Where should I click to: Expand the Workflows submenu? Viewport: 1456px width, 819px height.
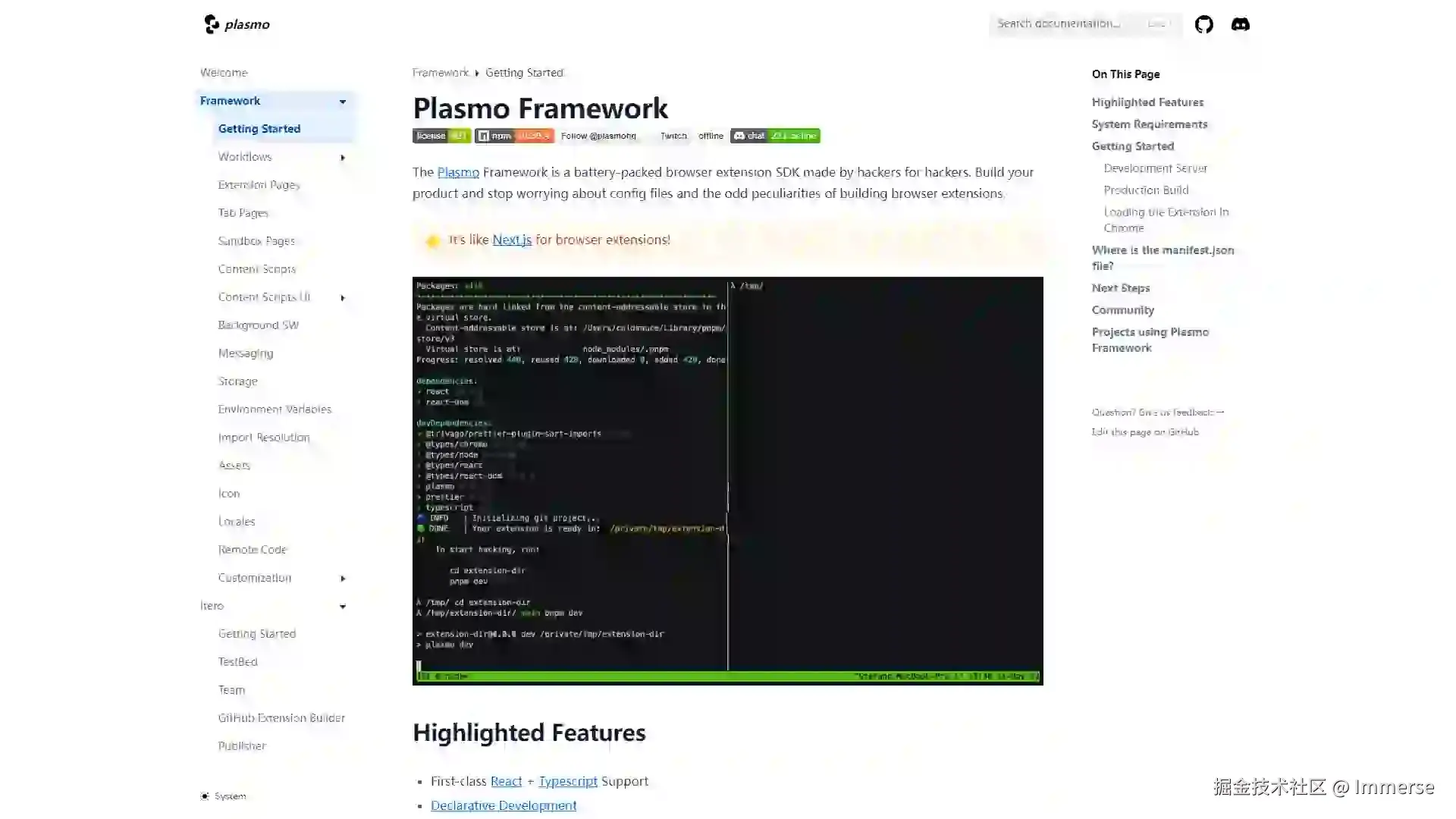pyautogui.click(x=343, y=157)
